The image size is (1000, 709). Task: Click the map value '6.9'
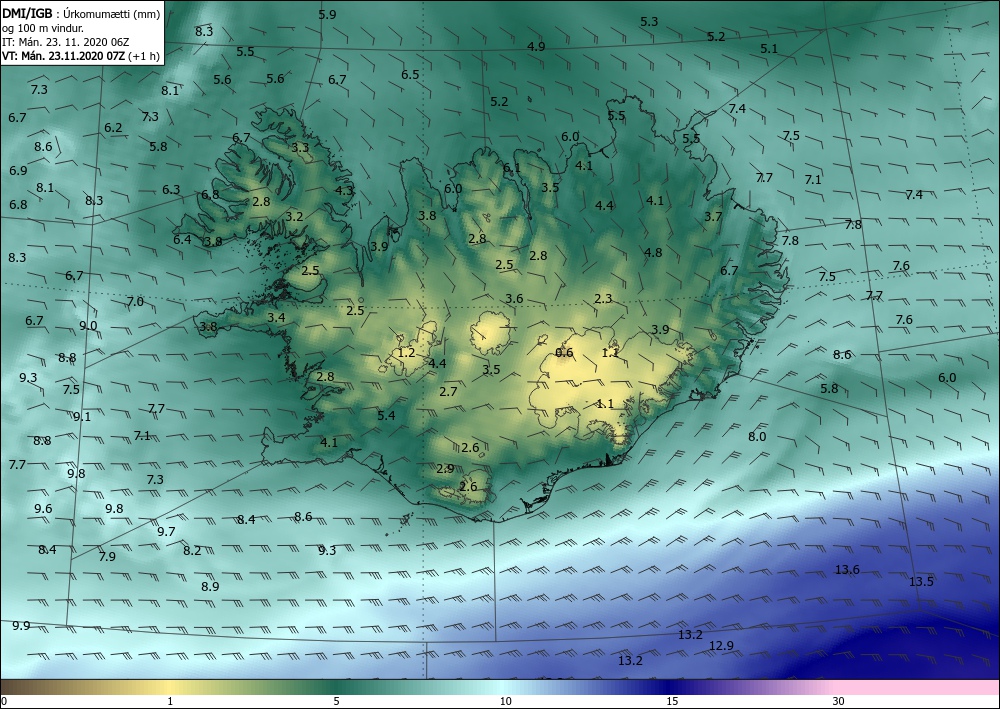pos(18,170)
